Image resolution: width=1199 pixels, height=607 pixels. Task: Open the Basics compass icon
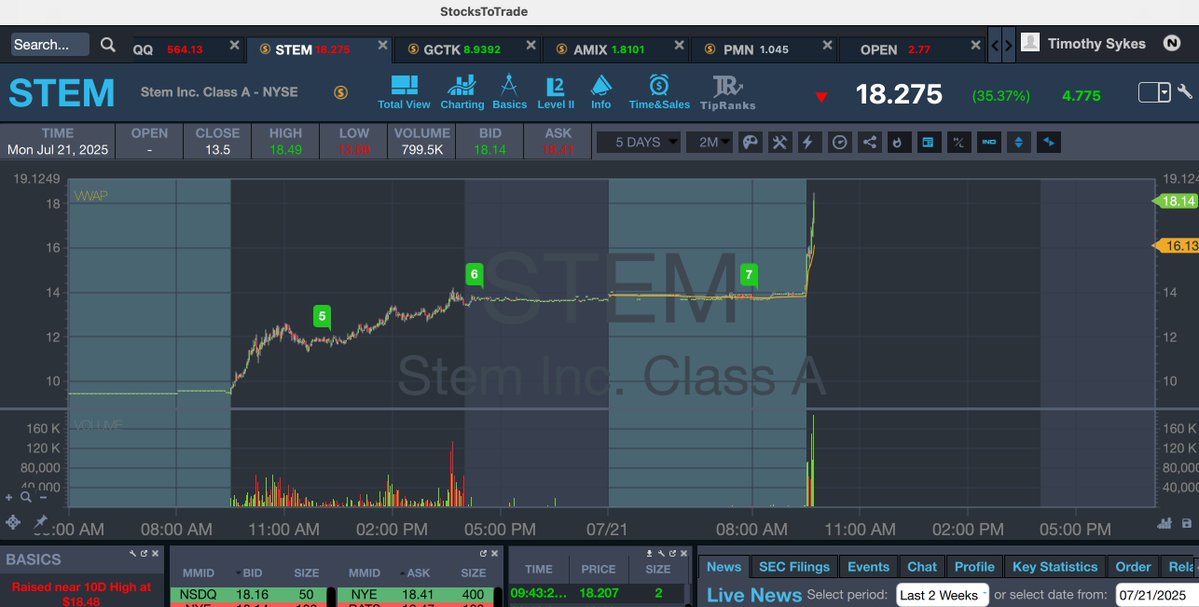click(509, 93)
